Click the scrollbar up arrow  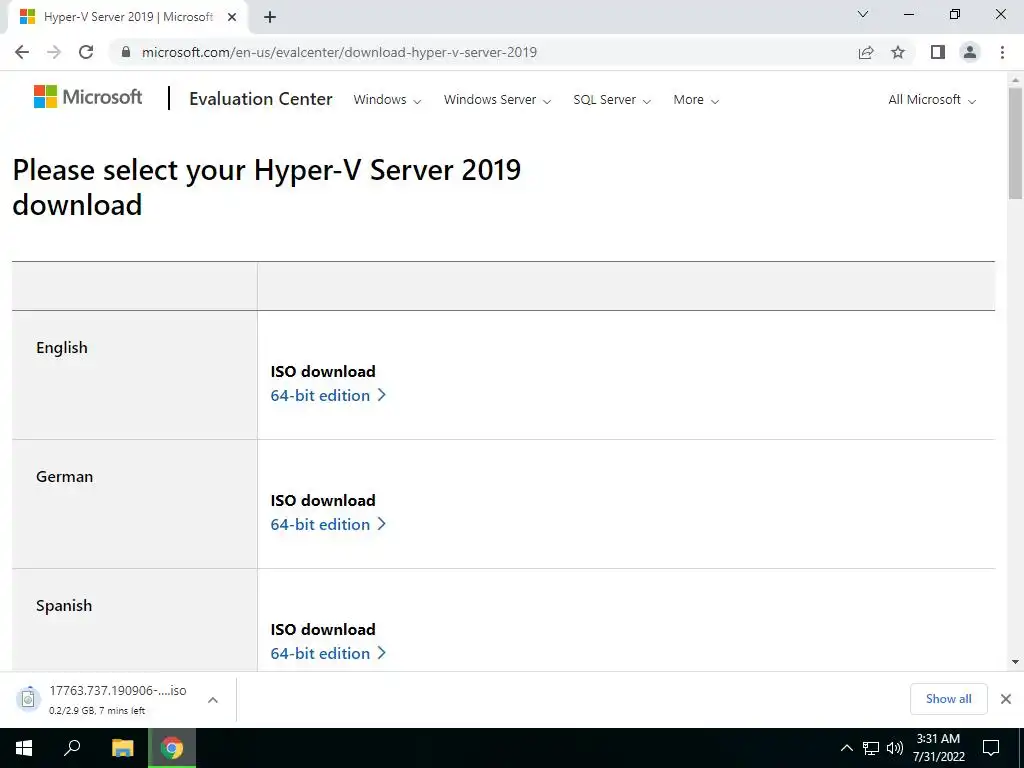(1016, 80)
